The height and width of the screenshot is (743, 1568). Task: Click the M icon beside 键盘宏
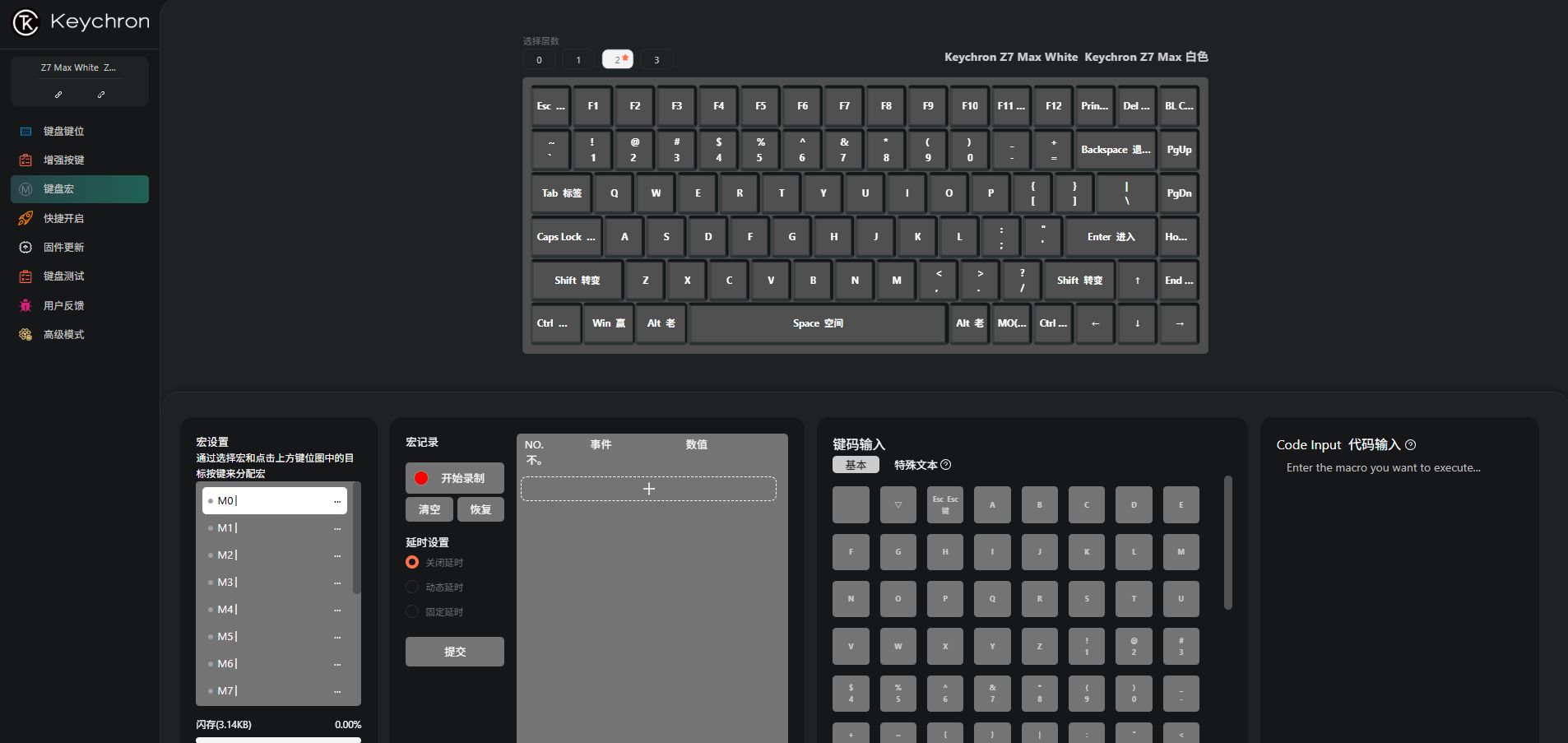pyautogui.click(x=26, y=189)
